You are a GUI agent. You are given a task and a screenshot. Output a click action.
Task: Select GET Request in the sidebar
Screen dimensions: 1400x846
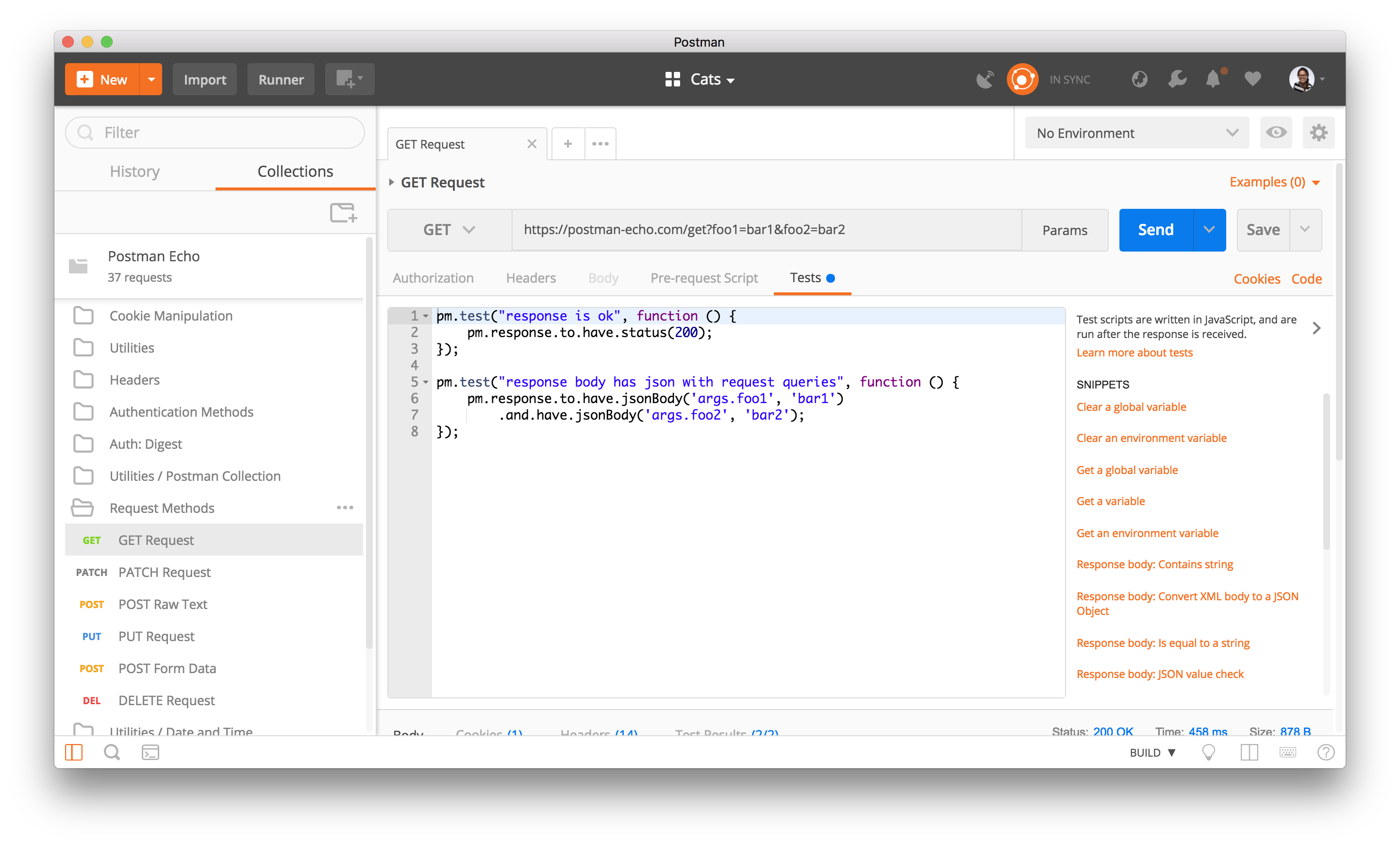(x=214, y=540)
